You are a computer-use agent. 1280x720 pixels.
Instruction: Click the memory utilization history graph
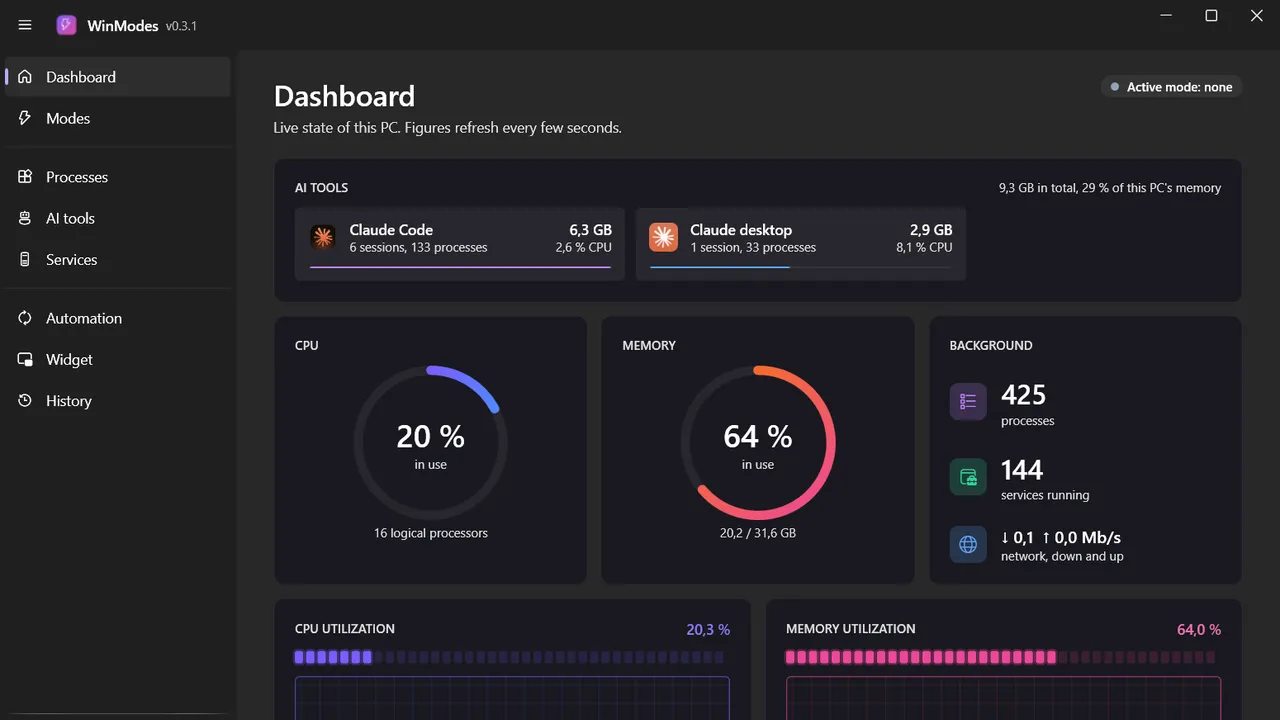click(1004, 698)
